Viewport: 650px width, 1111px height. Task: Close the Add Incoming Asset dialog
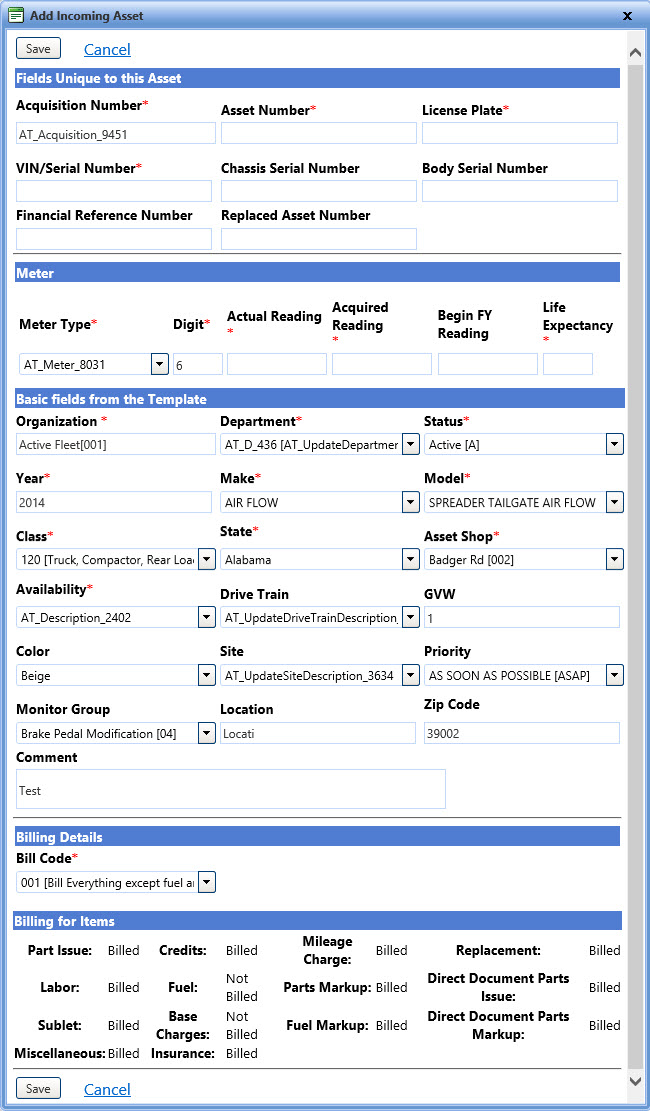627,16
